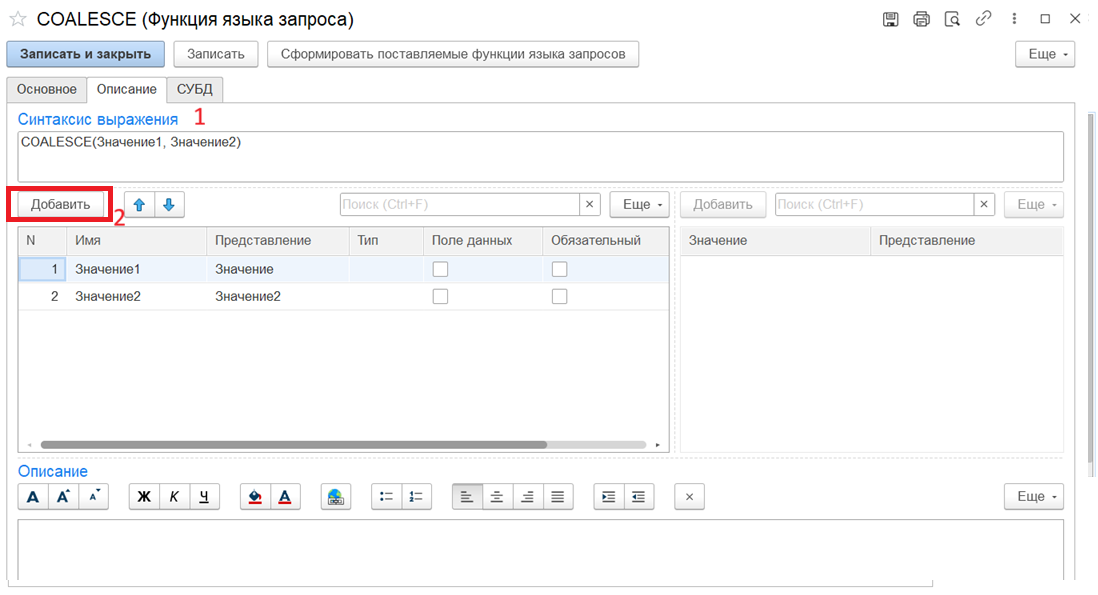This screenshot has height=595, width=1098.
Task: Enable 'Поле данных' checkbox for Значение2
Action: coord(440,297)
